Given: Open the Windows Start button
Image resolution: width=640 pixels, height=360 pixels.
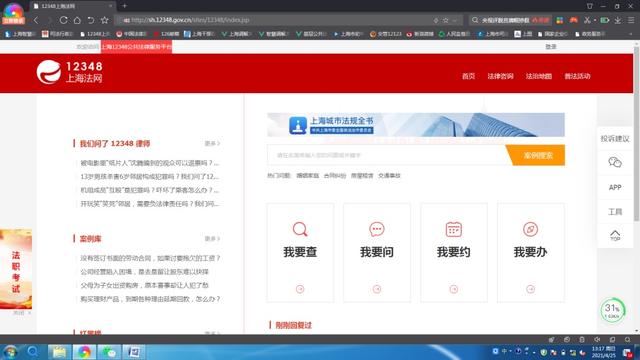Looking at the screenshot, I should pos(10,351).
